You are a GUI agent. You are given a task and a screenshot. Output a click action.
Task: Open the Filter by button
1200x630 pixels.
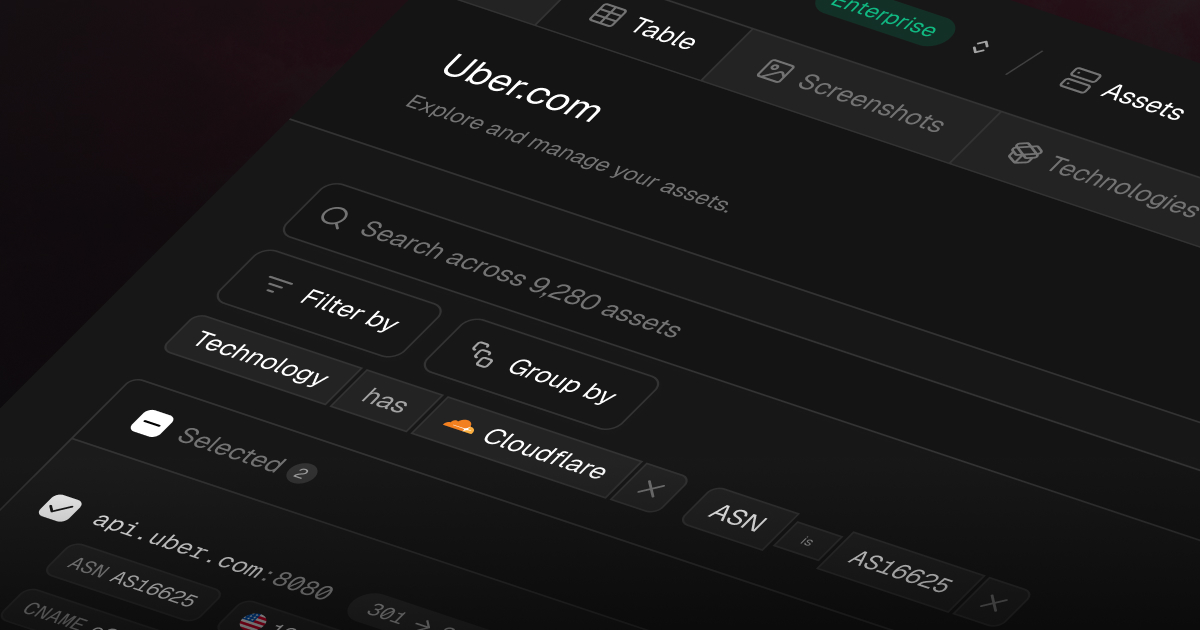(x=329, y=303)
